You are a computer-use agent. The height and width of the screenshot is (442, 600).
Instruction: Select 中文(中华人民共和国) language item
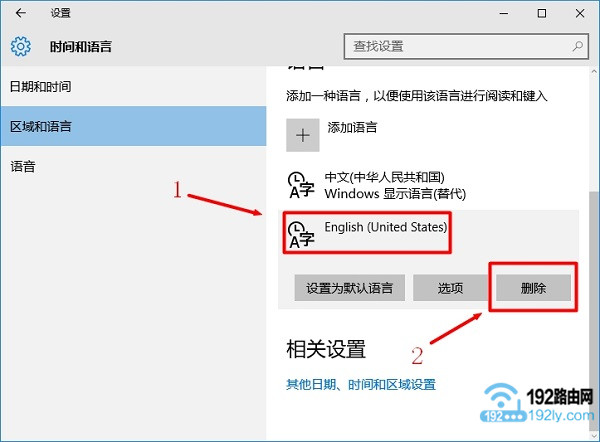429,186
